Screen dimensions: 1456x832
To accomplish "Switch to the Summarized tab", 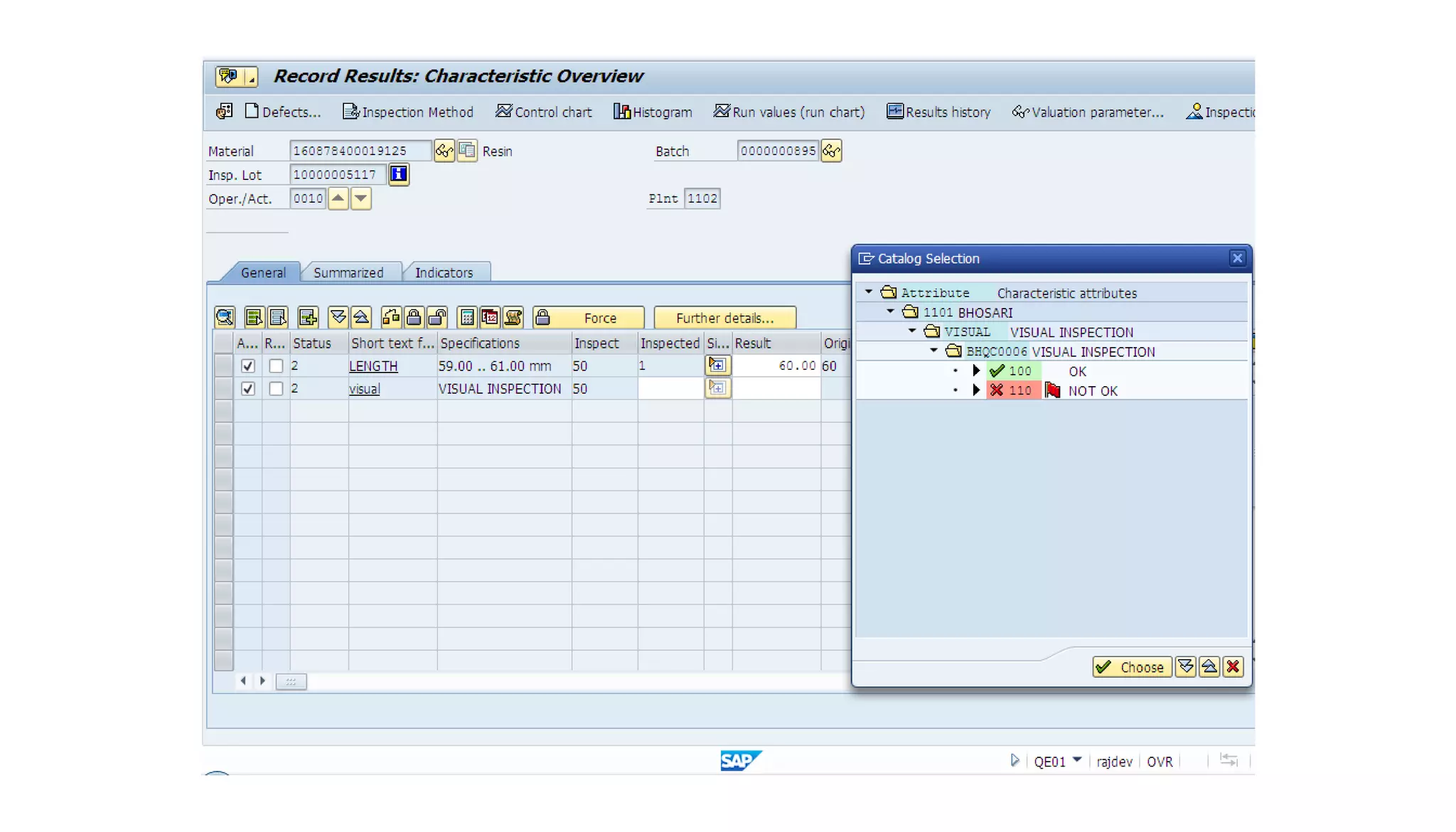I will click(x=348, y=272).
